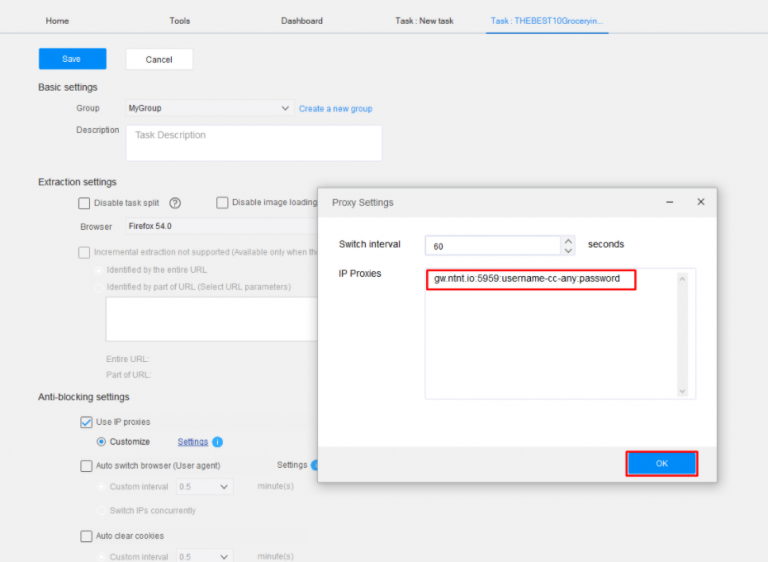Click the Cancel button
Screen dimensions: 768x562
point(159,59)
